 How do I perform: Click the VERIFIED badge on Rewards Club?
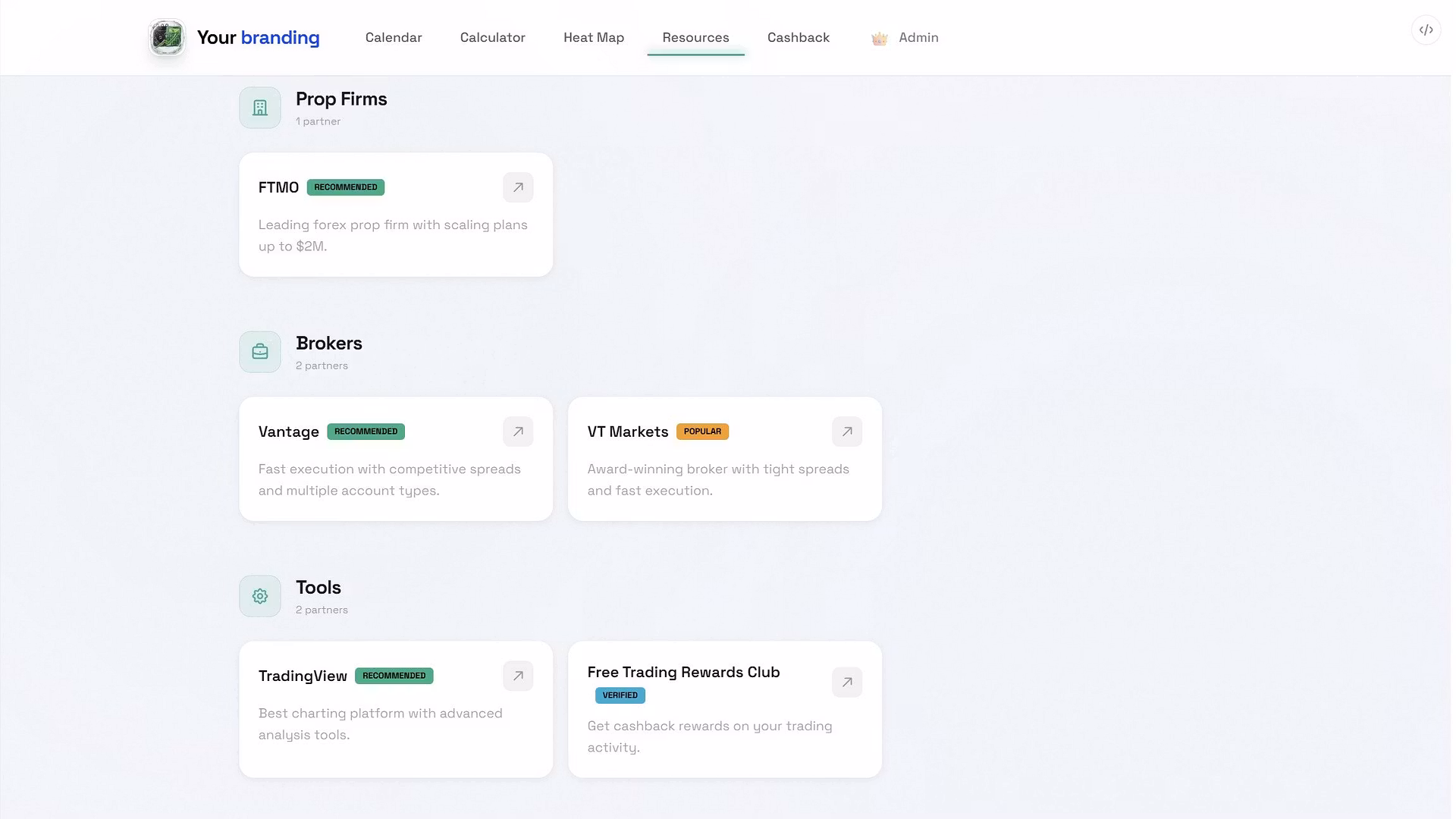click(x=620, y=695)
